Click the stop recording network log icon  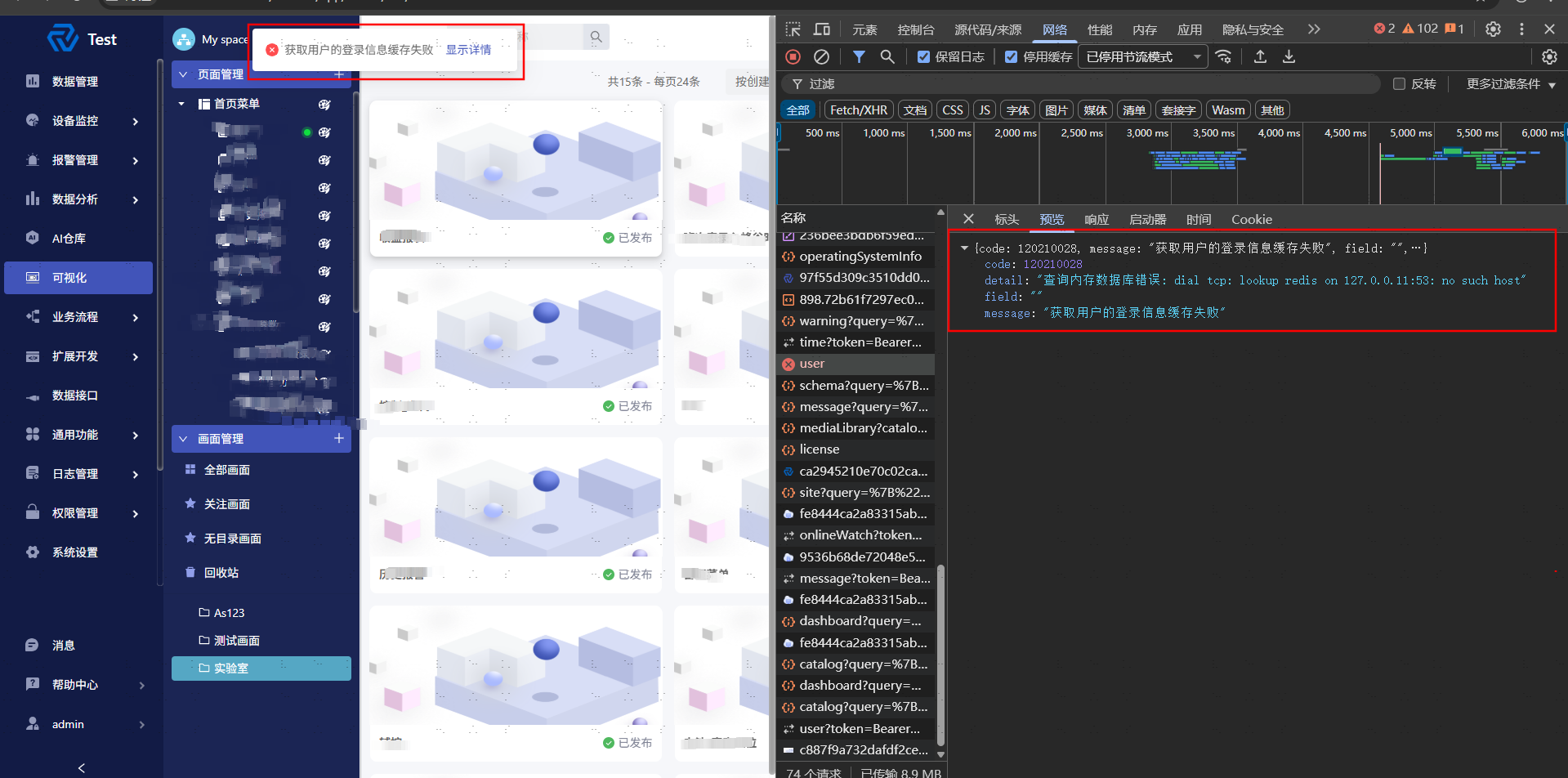click(x=793, y=56)
